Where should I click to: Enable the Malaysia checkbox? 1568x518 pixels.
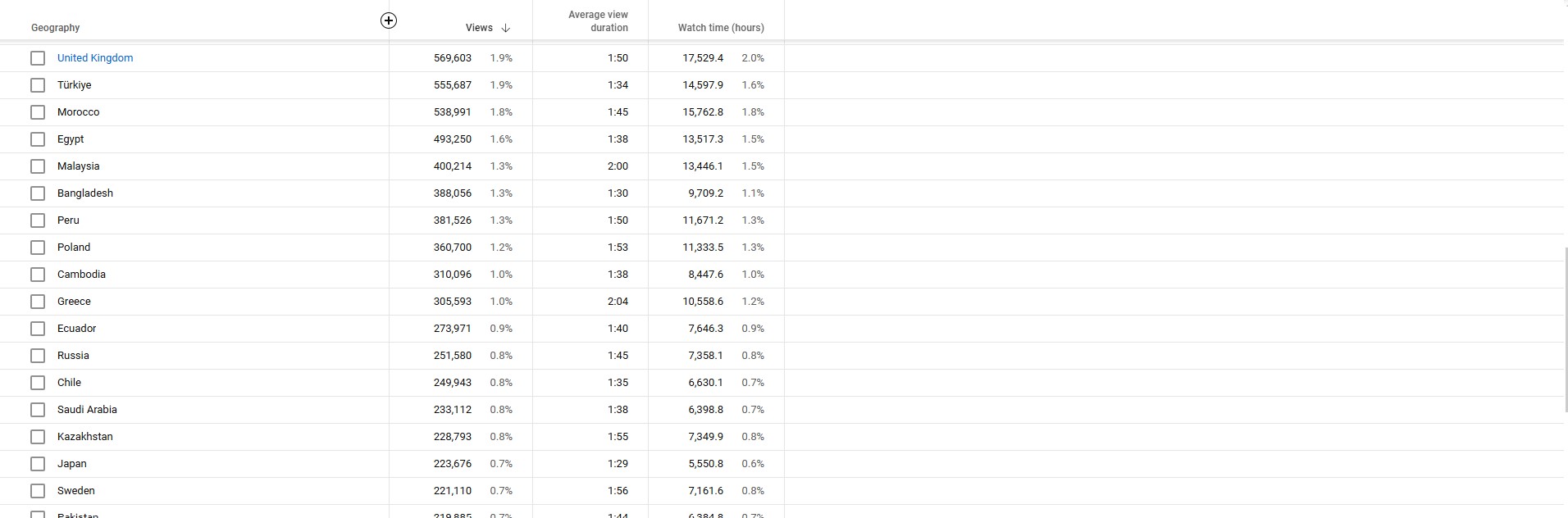[38, 166]
